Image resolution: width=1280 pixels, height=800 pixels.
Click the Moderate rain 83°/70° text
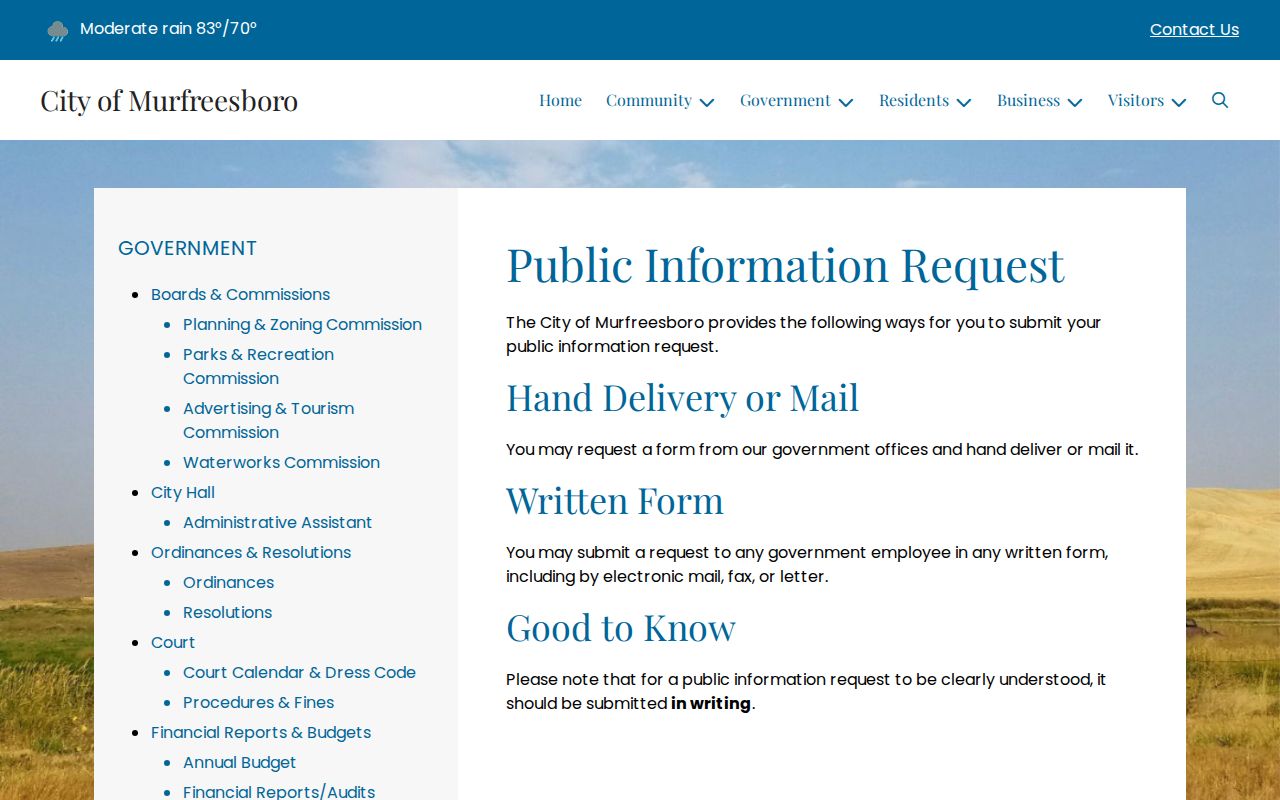coord(168,28)
